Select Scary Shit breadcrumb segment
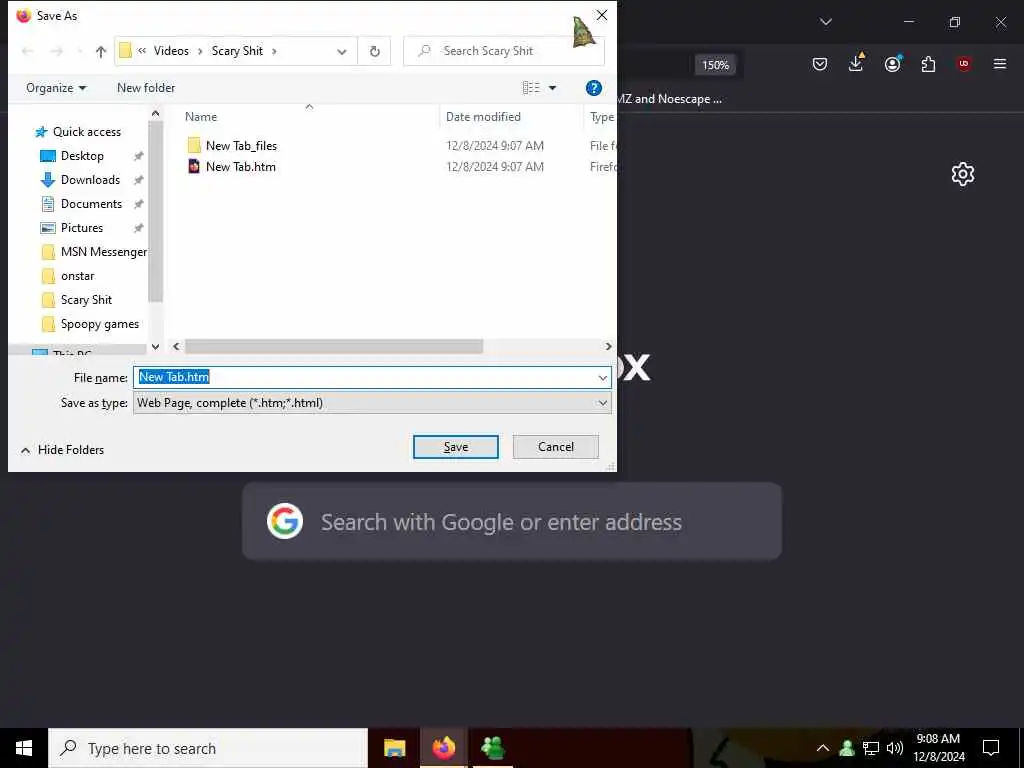Screen dimensions: 1024x768 237,51
